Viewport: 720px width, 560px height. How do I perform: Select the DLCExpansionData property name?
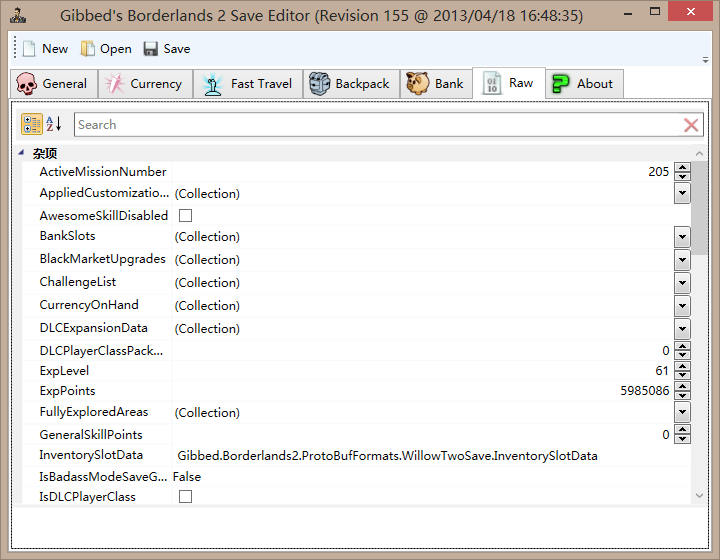click(93, 328)
